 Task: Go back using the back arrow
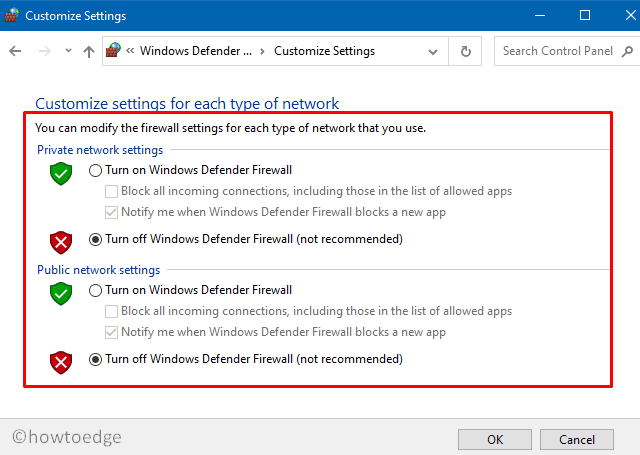(15, 51)
